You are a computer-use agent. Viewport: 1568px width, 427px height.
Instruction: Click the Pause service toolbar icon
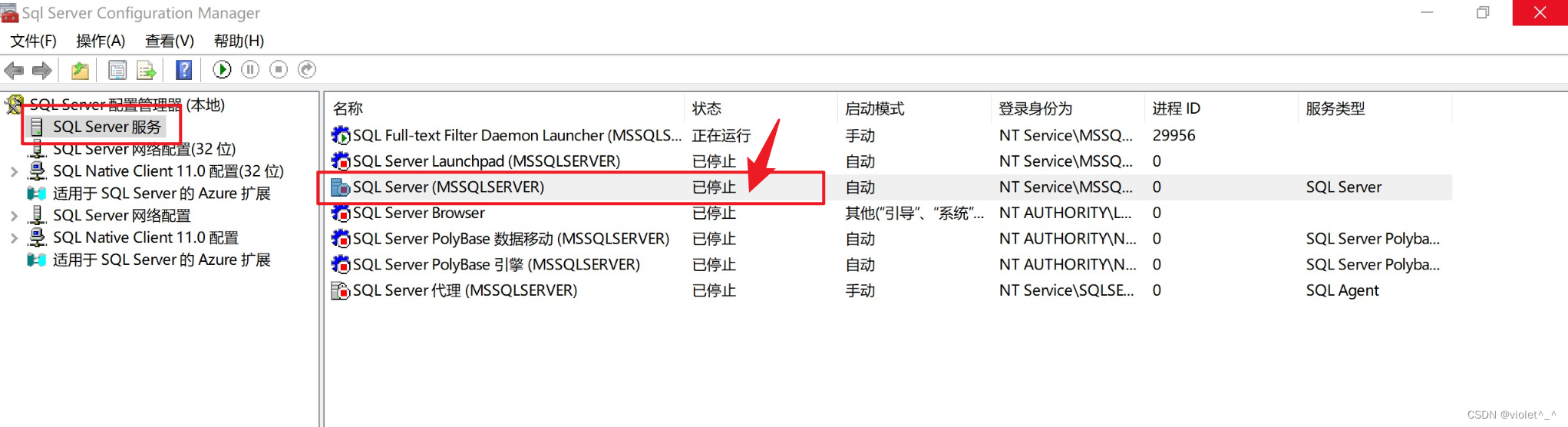click(250, 70)
